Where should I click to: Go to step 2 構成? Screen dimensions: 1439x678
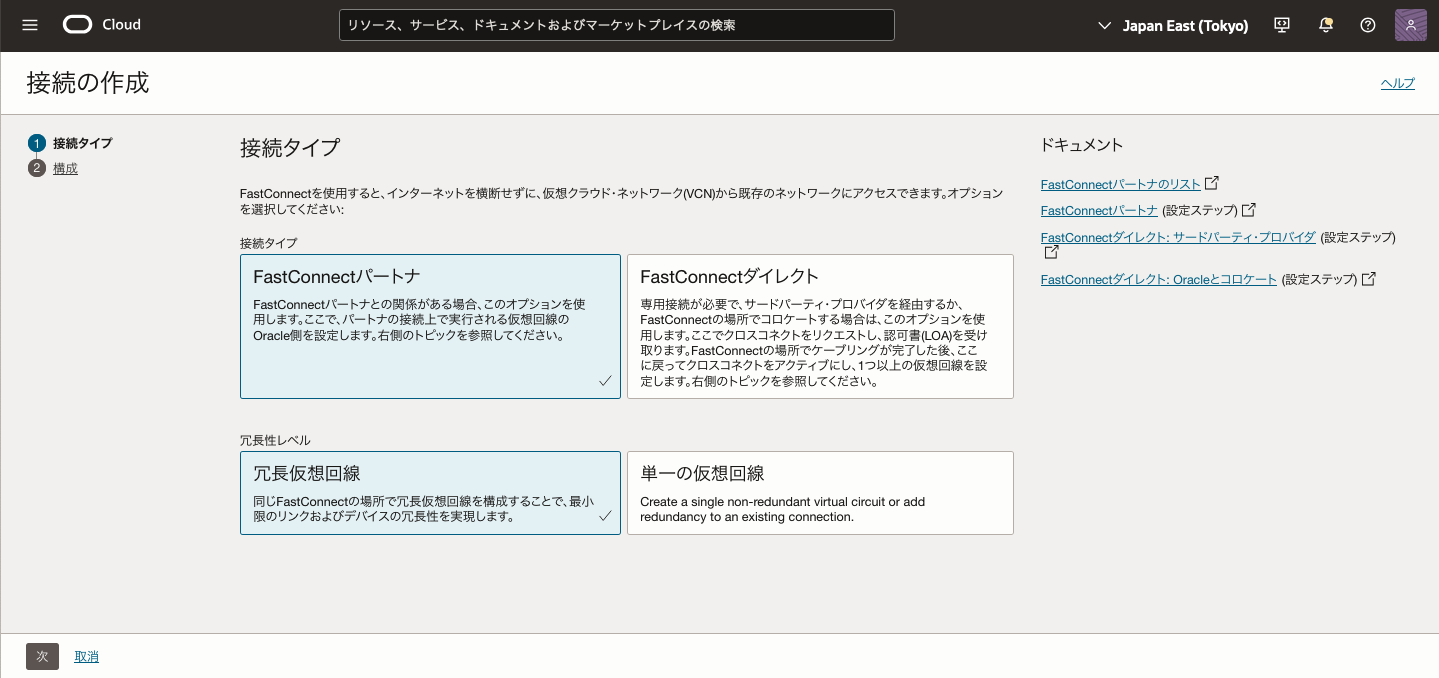pos(53,168)
